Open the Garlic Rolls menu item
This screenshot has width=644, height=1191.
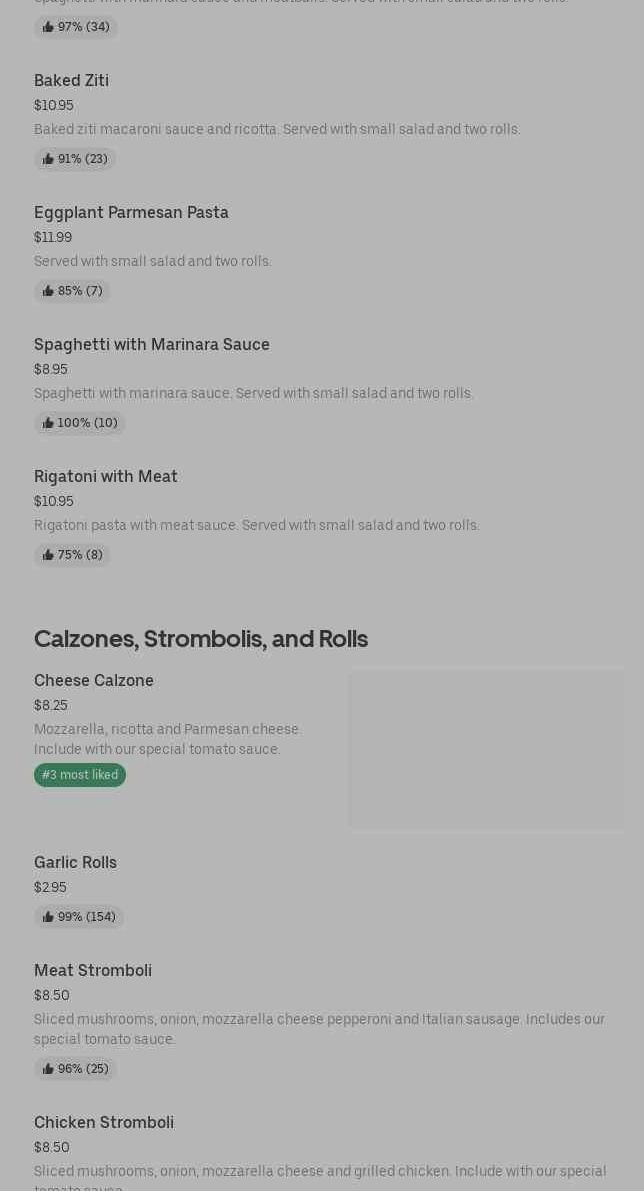75,862
